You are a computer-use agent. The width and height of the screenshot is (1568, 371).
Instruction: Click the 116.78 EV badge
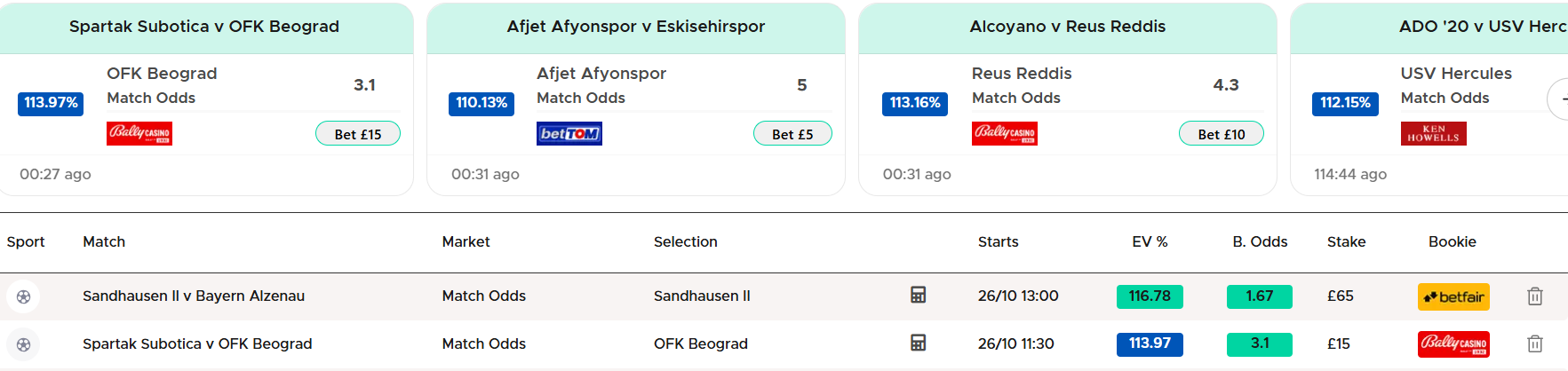click(x=1149, y=296)
